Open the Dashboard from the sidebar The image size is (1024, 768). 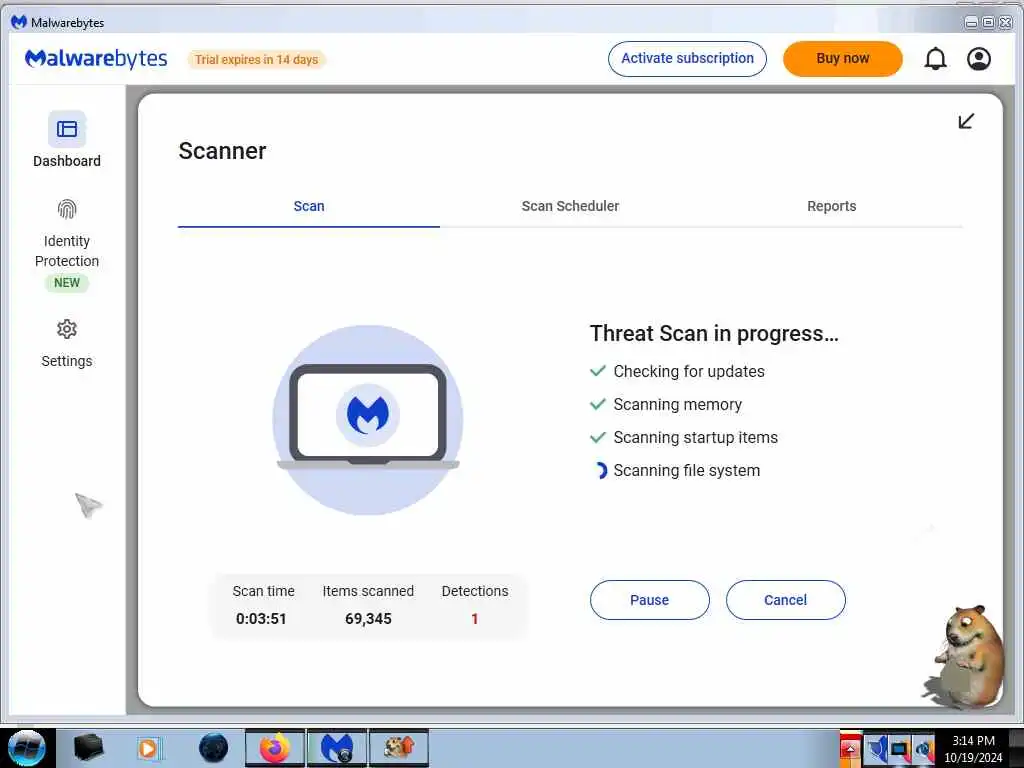pos(67,140)
